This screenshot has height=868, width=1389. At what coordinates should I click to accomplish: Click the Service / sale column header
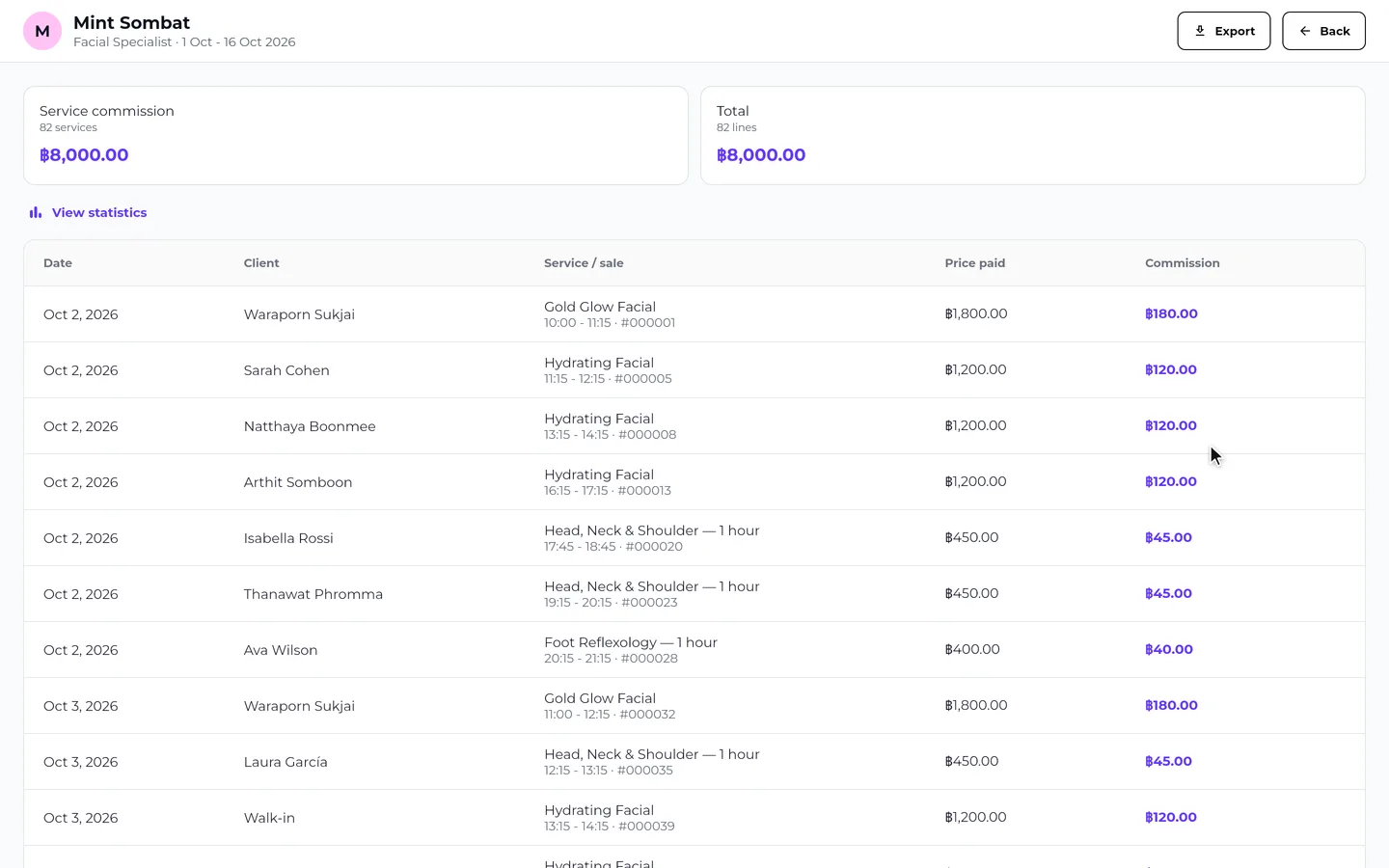(584, 263)
